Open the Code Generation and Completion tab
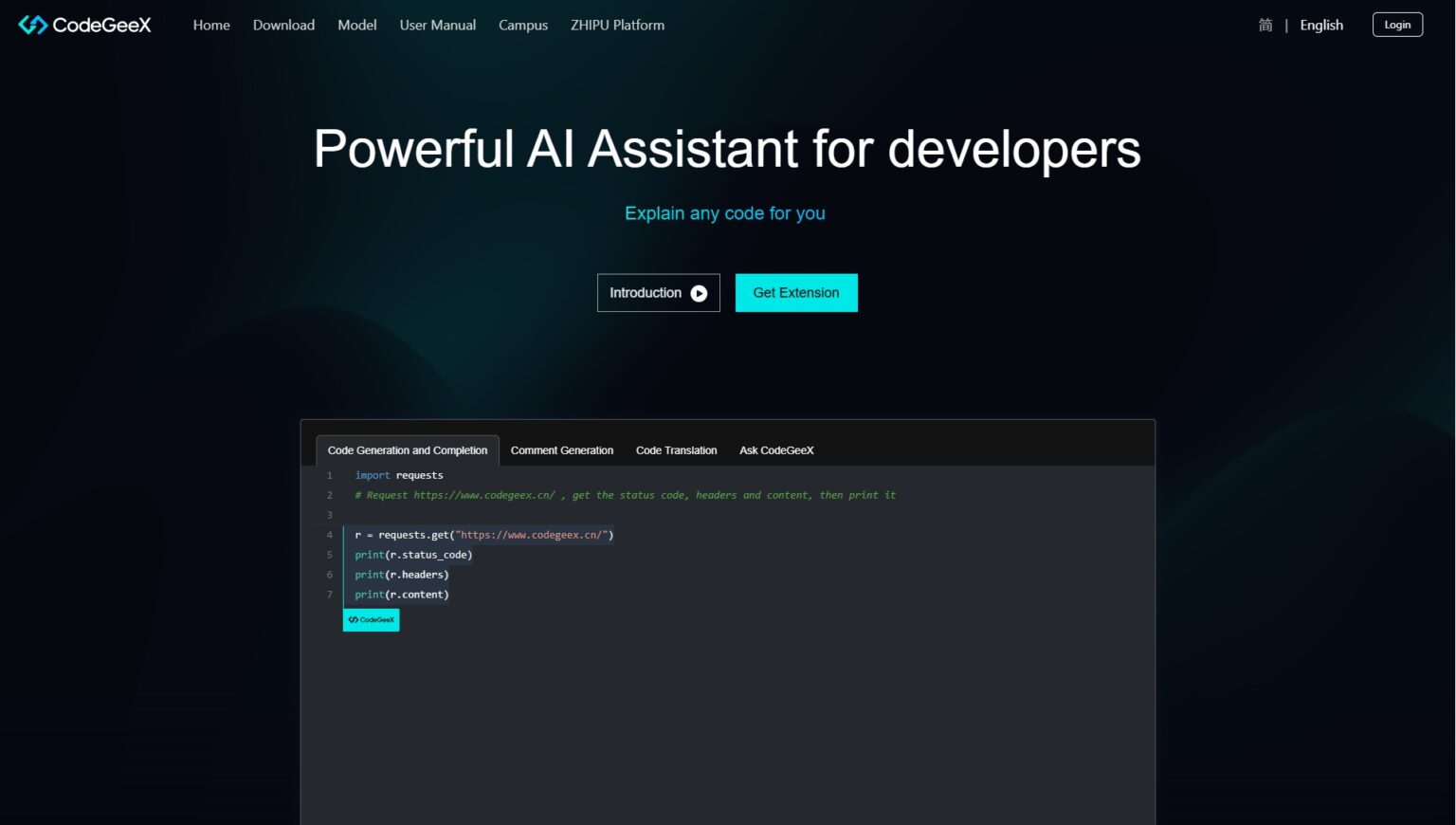Image resolution: width=1456 pixels, height=825 pixels. pos(407,449)
